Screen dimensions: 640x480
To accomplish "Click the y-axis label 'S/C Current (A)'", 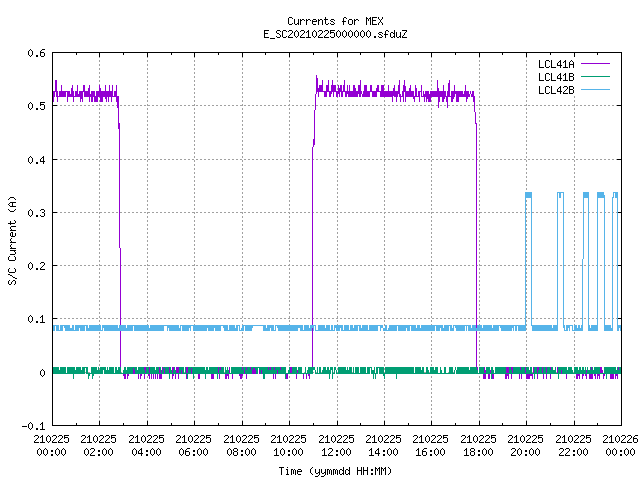I will pyautogui.click(x=13, y=241).
